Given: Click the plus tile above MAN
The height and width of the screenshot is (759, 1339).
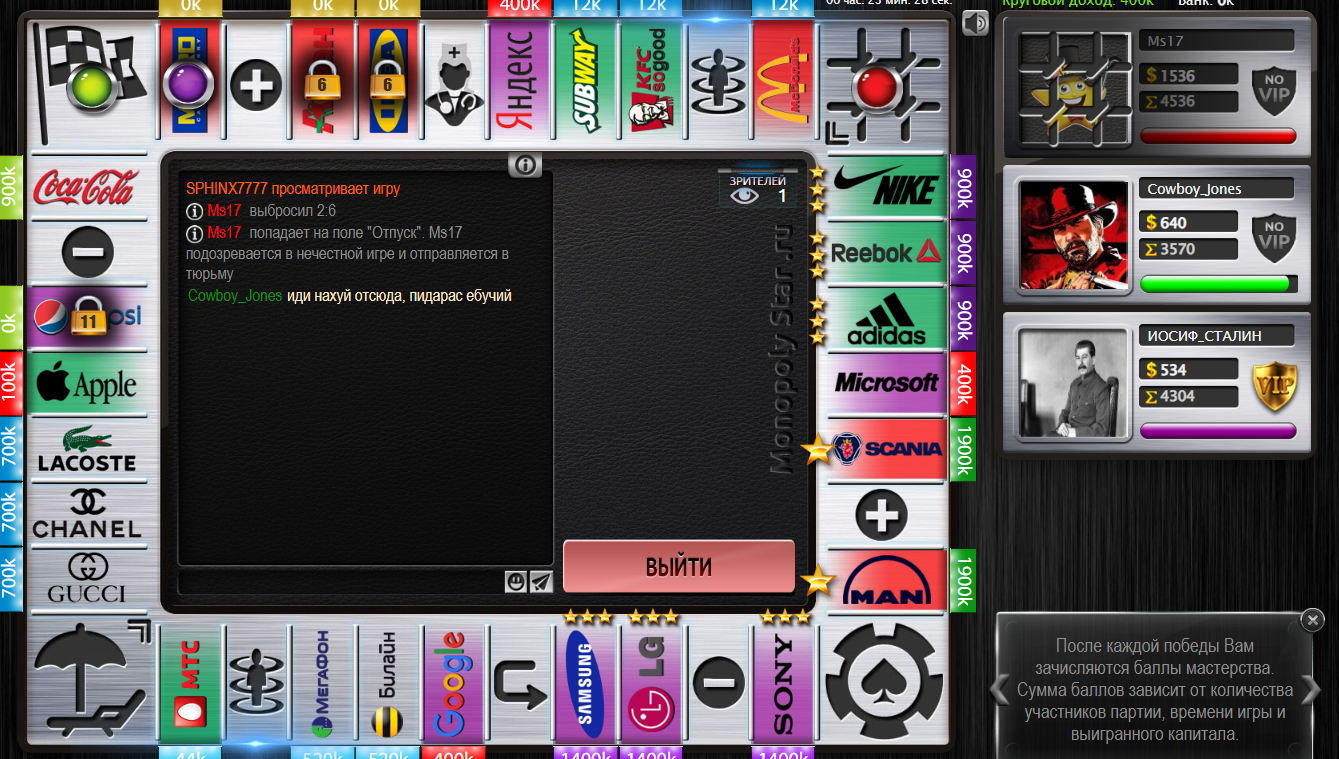Looking at the screenshot, I should [x=883, y=515].
